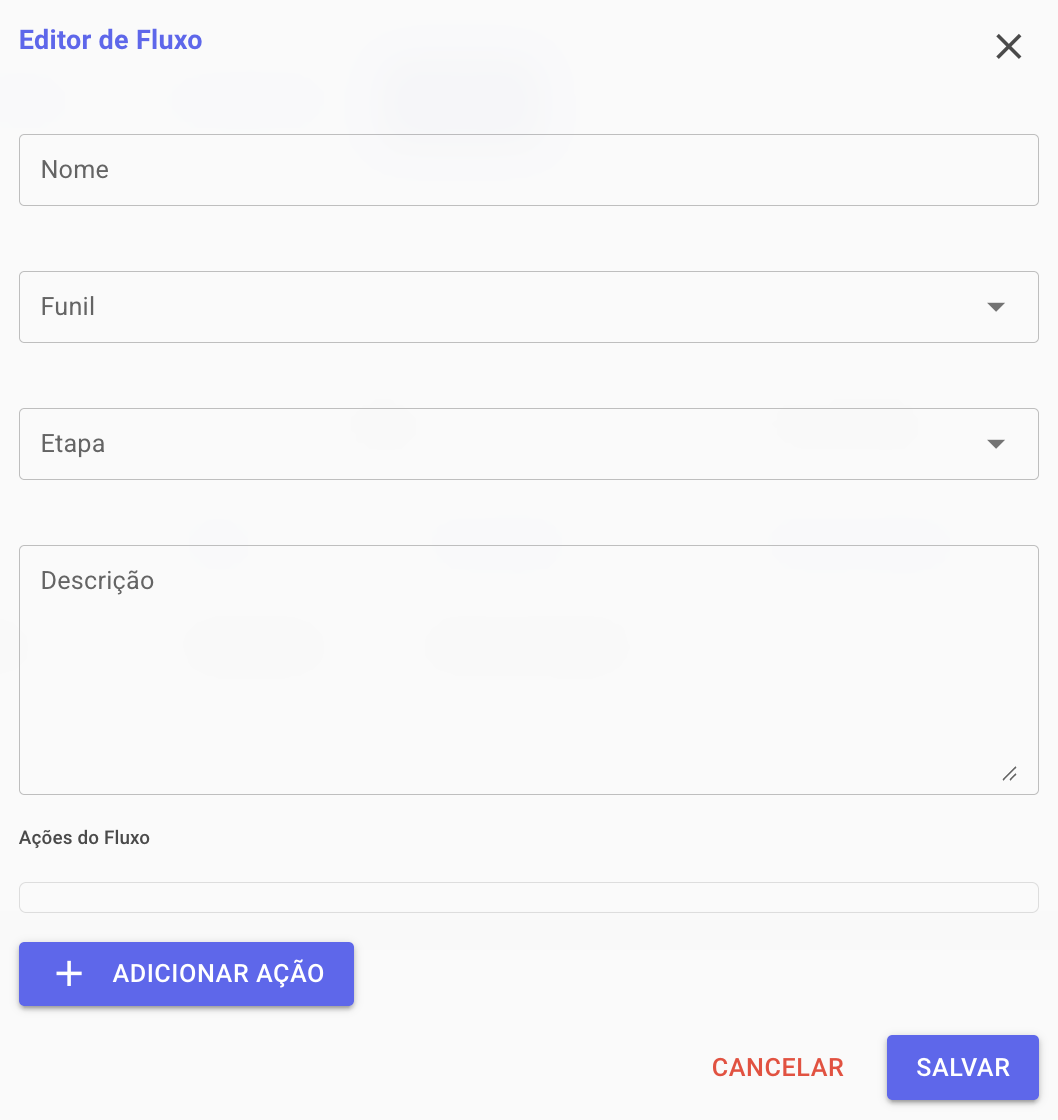Focus the Nome input field
The image size is (1058, 1120).
click(x=528, y=170)
